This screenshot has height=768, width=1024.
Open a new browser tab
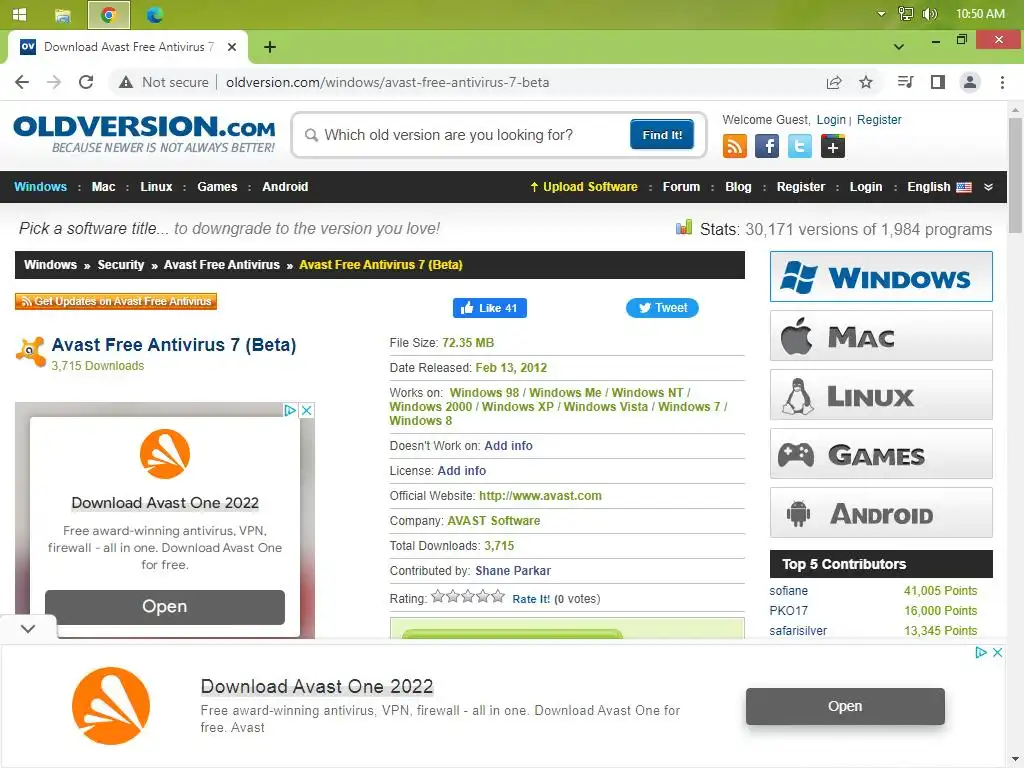click(x=270, y=47)
